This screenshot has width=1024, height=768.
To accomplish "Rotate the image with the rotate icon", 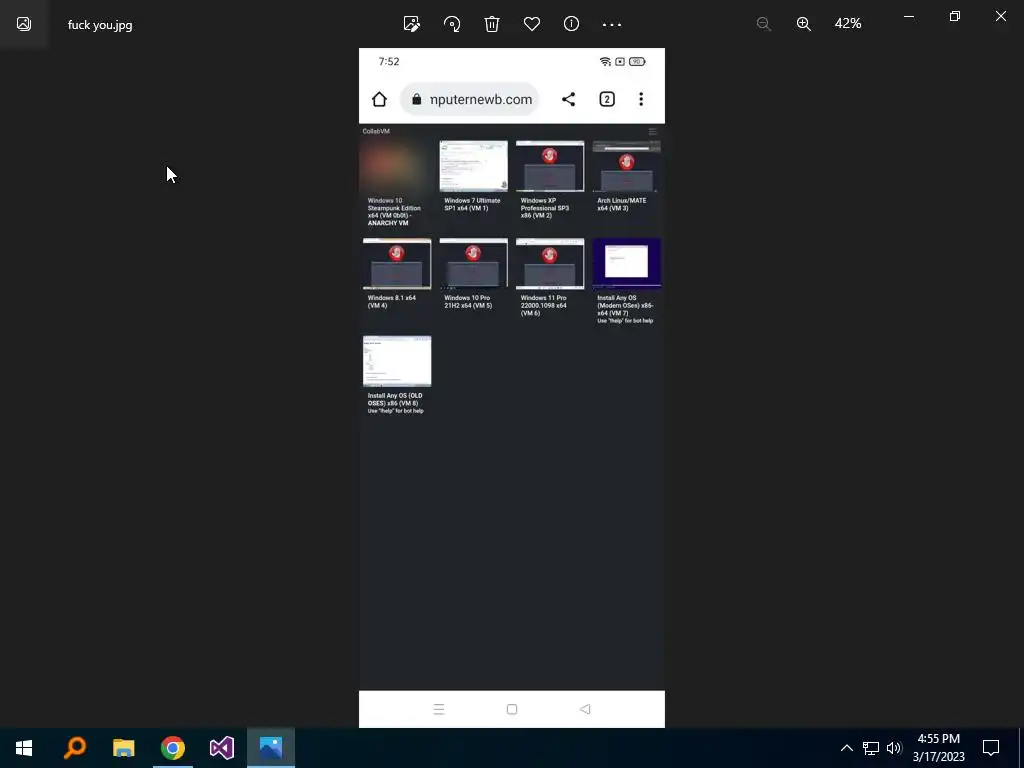I will pyautogui.click(x=452, y=24).
